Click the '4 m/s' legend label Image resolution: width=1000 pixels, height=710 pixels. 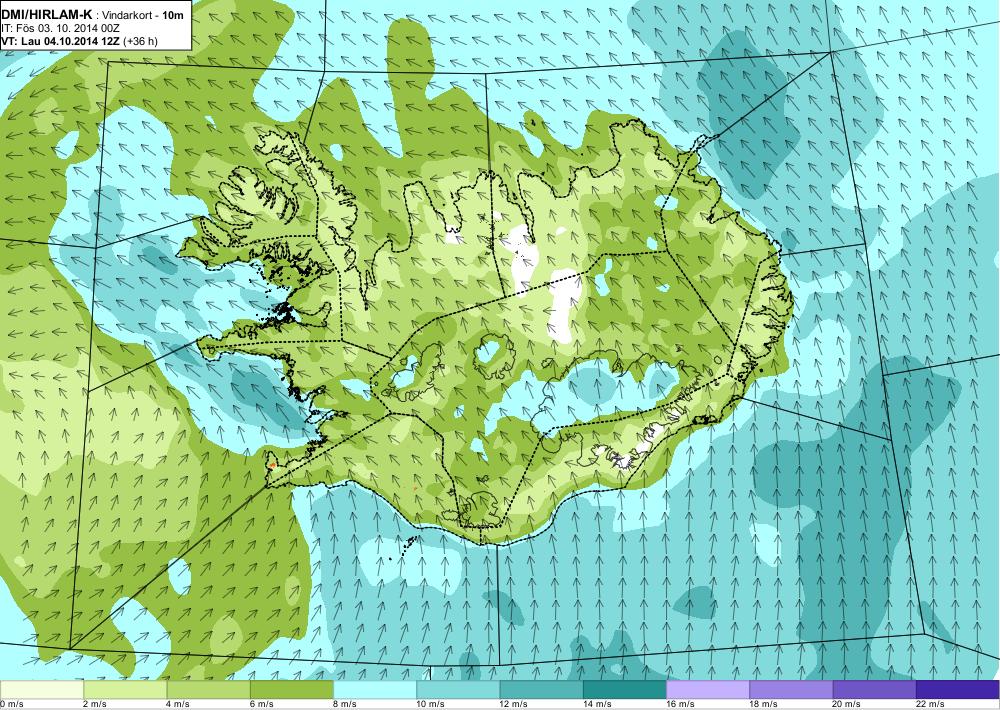[x=179, y=704]
